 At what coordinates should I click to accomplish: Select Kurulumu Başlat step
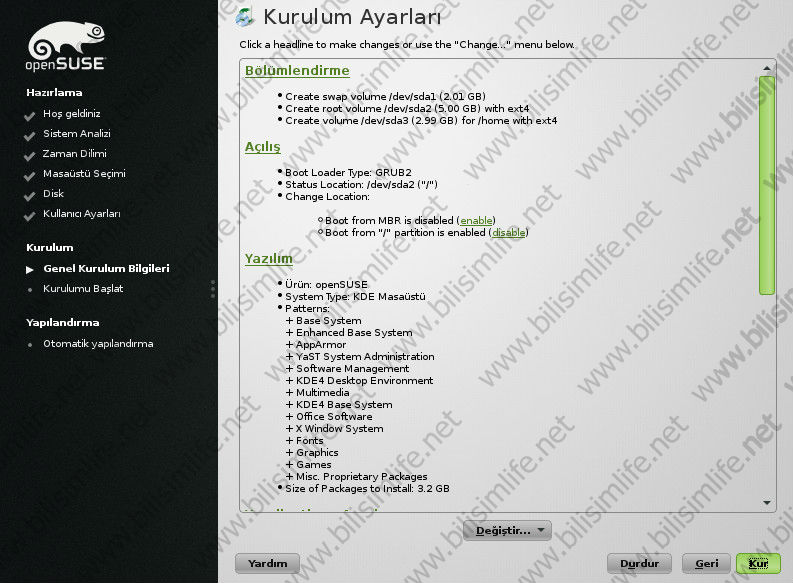(x=83, y=289)
